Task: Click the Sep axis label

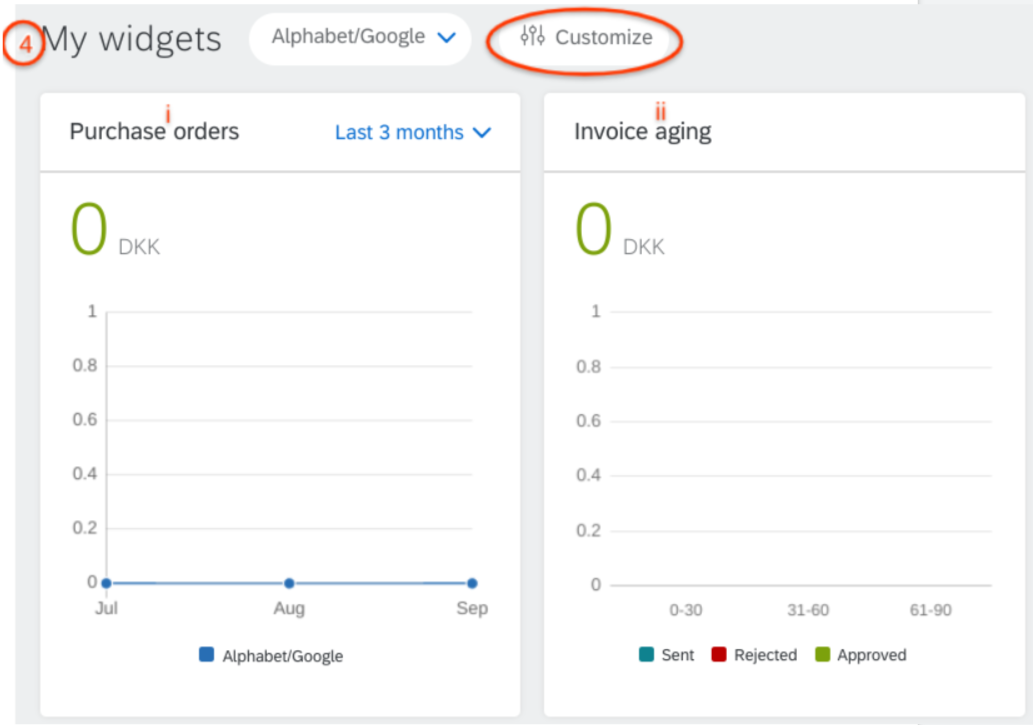Action: click(x=472, y=608)
